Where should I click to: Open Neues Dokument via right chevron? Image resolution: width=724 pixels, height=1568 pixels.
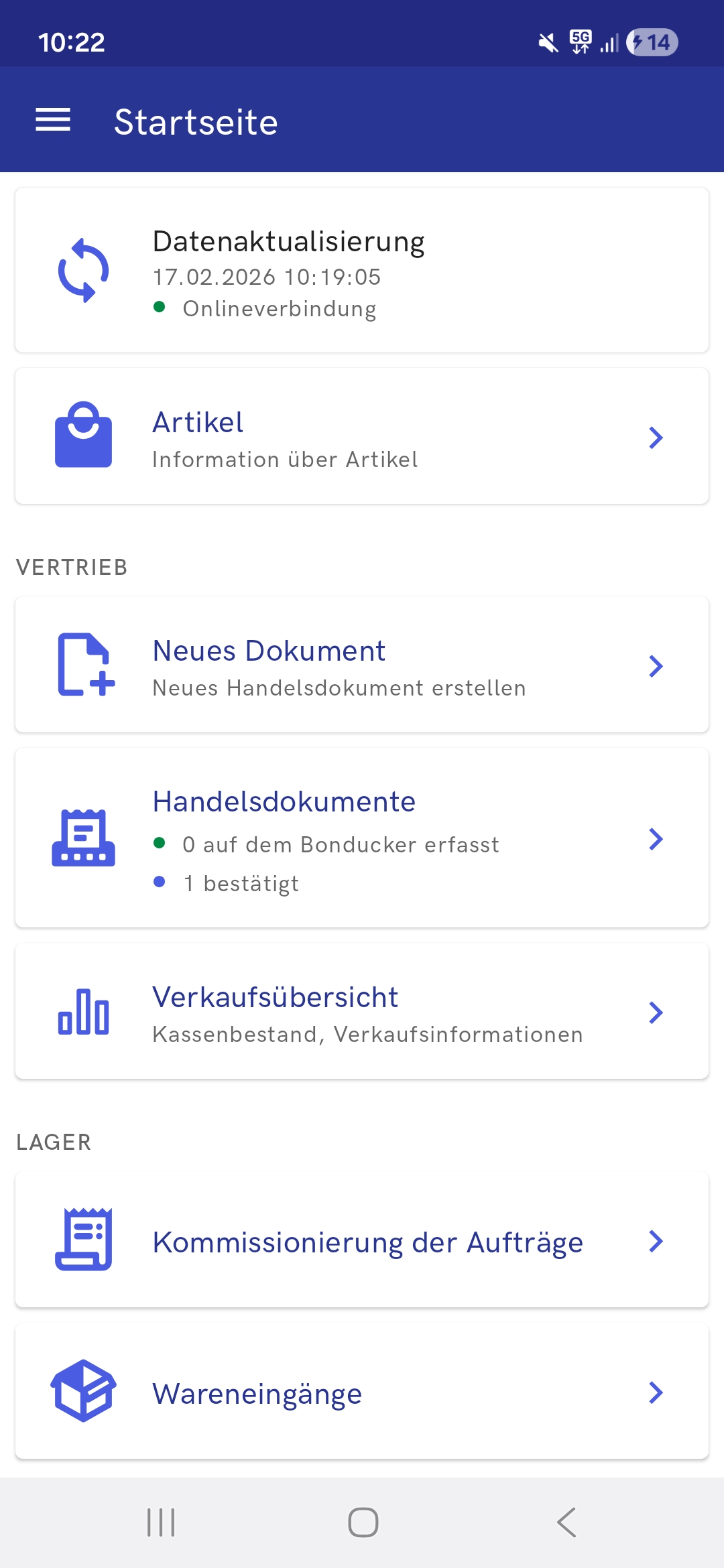tap(656, 666)
